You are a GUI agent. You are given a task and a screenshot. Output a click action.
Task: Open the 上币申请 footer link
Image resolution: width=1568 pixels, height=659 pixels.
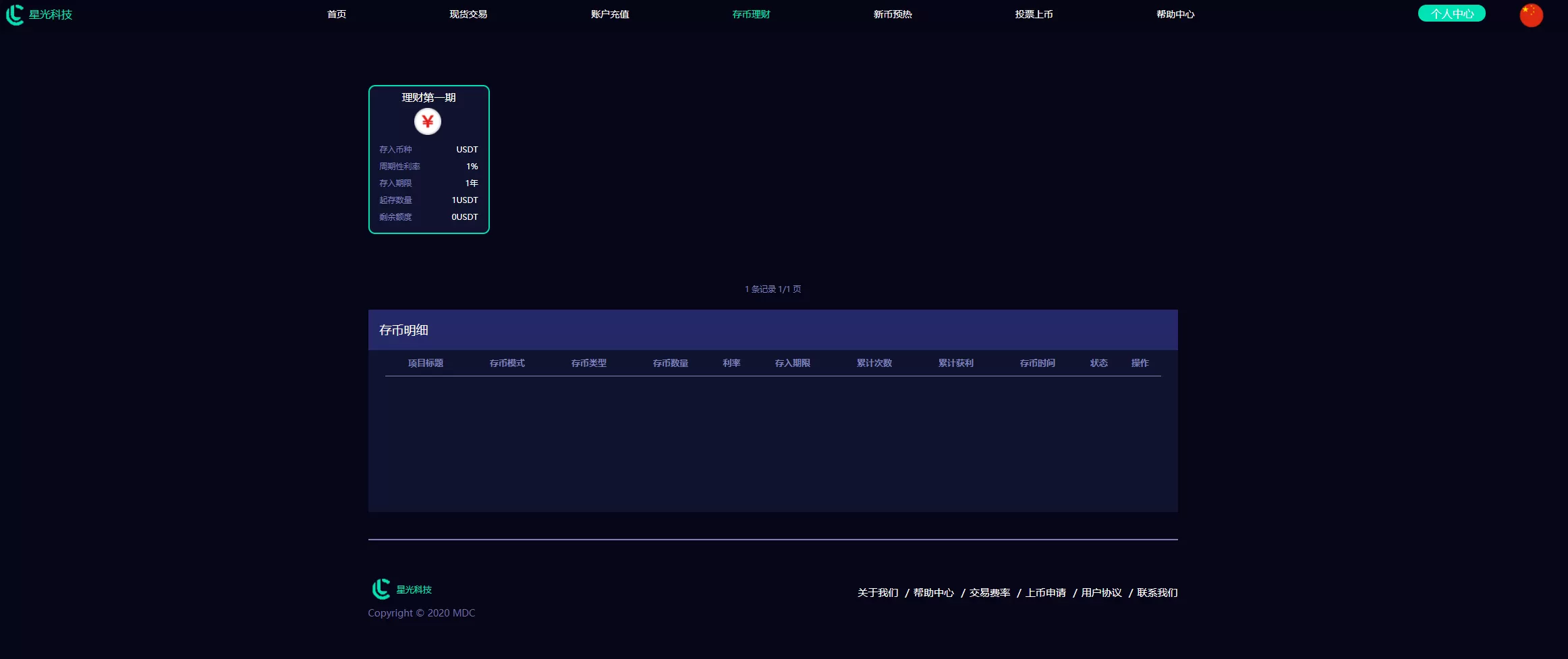point(1046,593)
